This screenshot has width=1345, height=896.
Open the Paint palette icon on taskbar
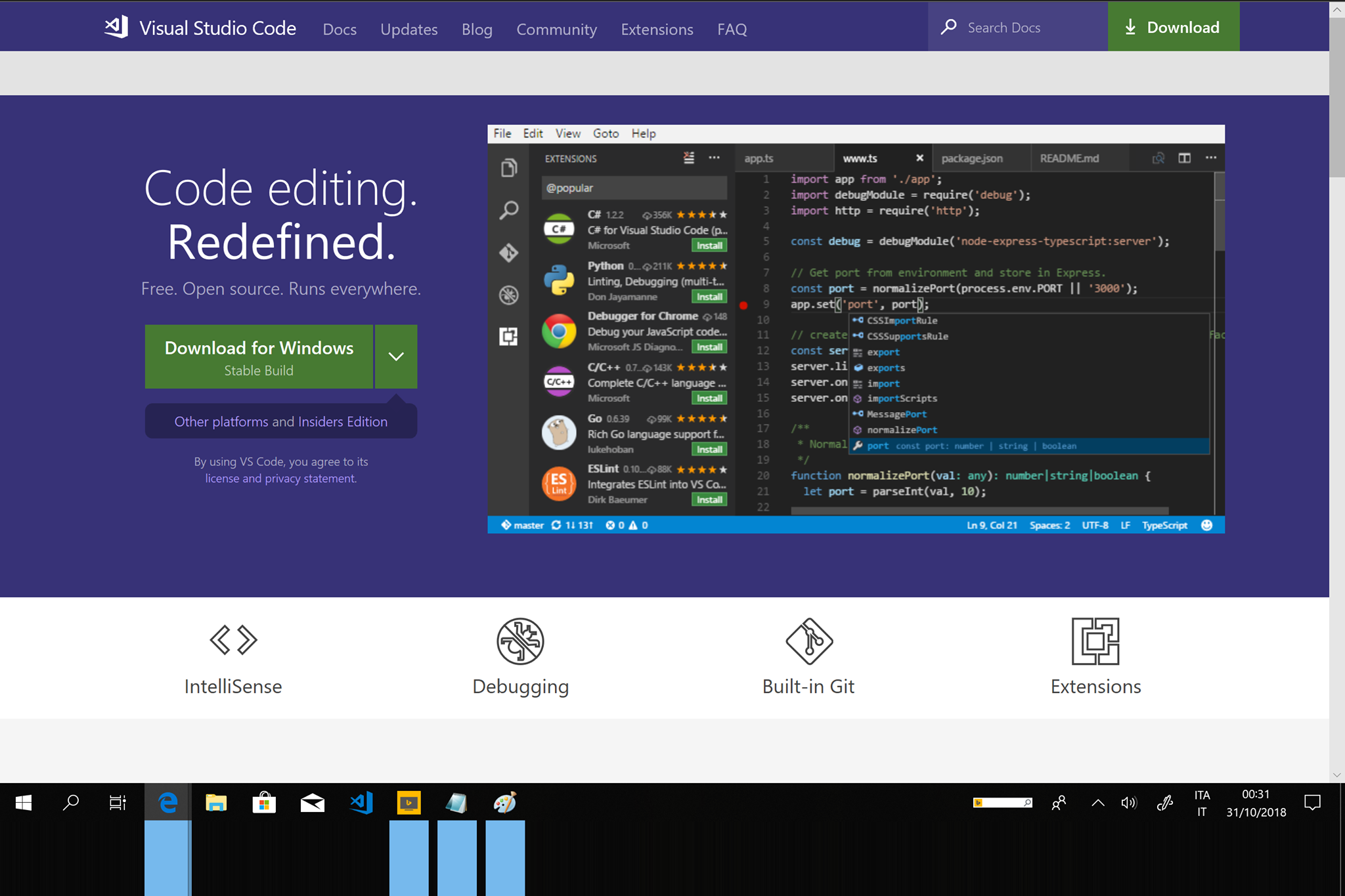(505, 802)
